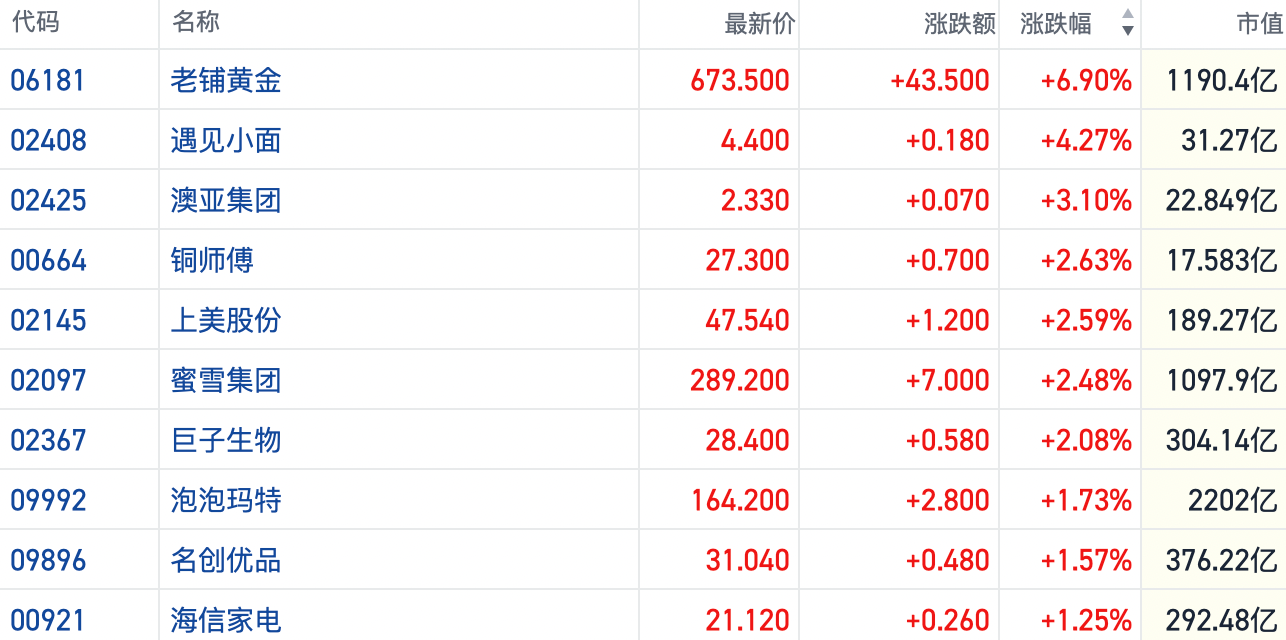The width and height of the screenshot is (1286, 640).
Task: Click the 涨跌幅 header label
Action: click(x=1056, y=23)
